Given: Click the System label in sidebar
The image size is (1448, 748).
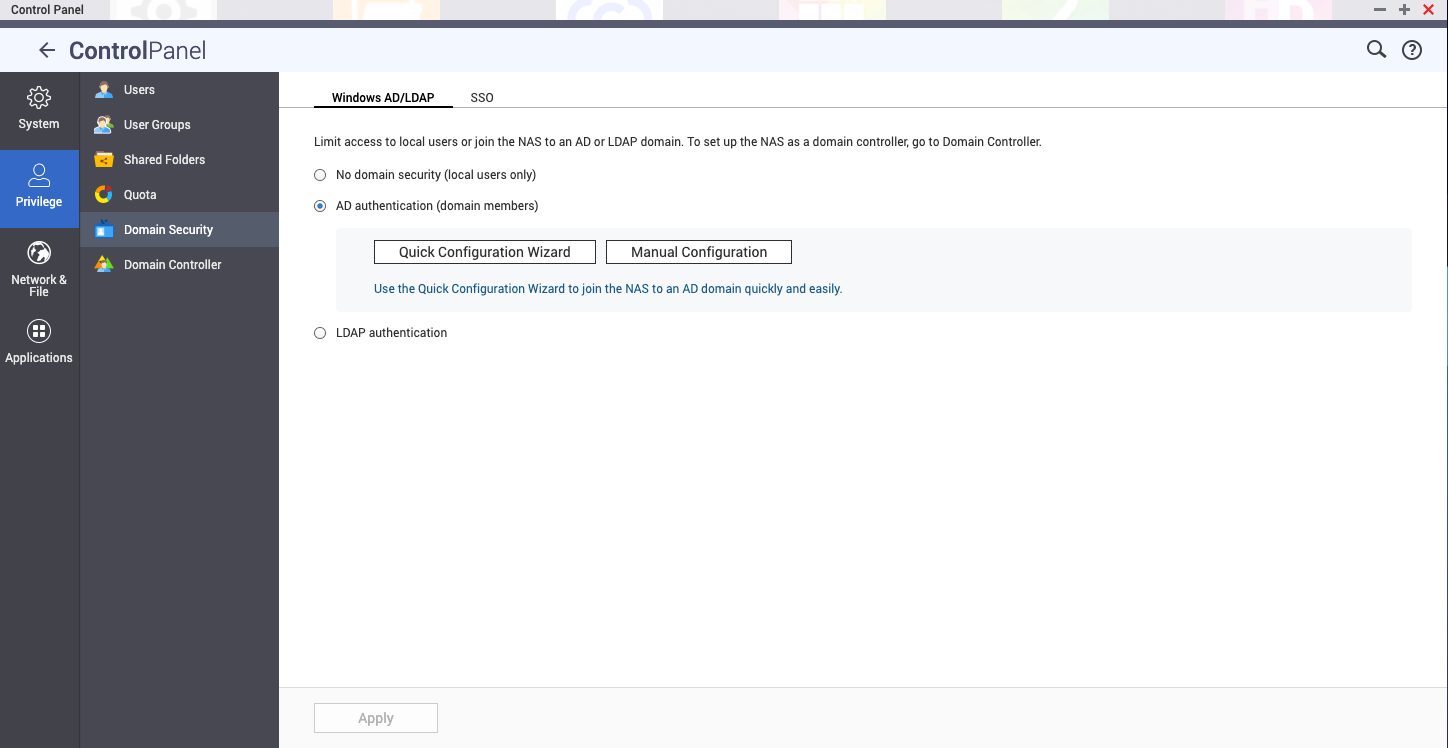Looking at the screenshot, I should [39, 124].
